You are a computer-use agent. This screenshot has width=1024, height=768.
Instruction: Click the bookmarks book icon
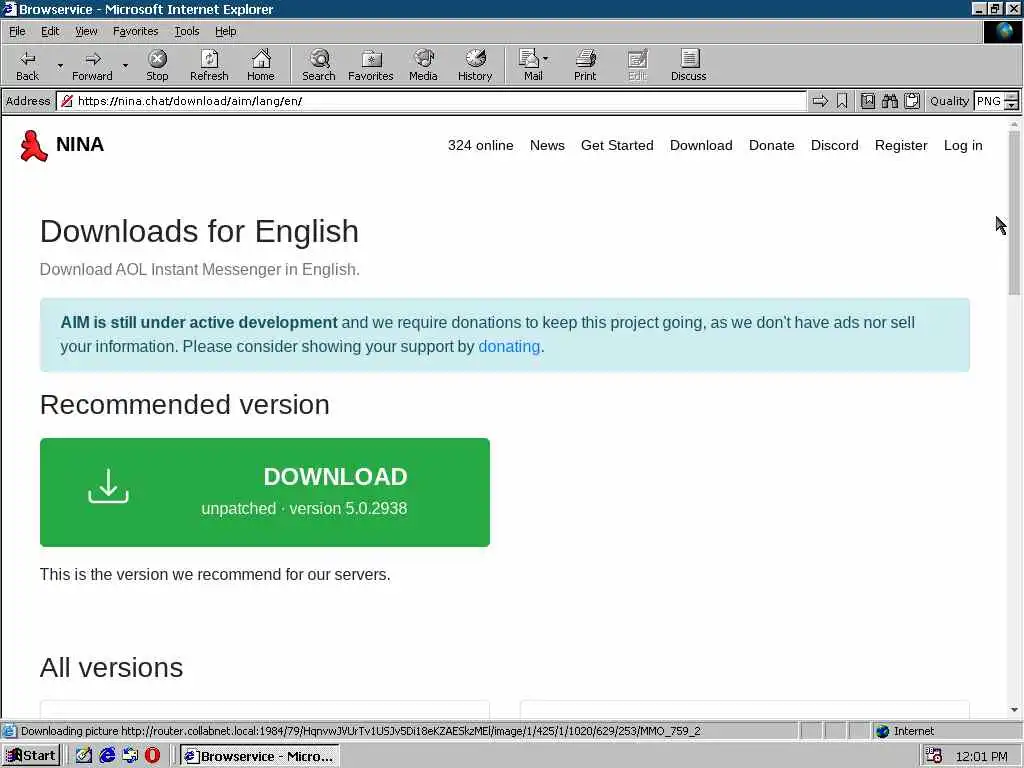click(x=867, y=101)
